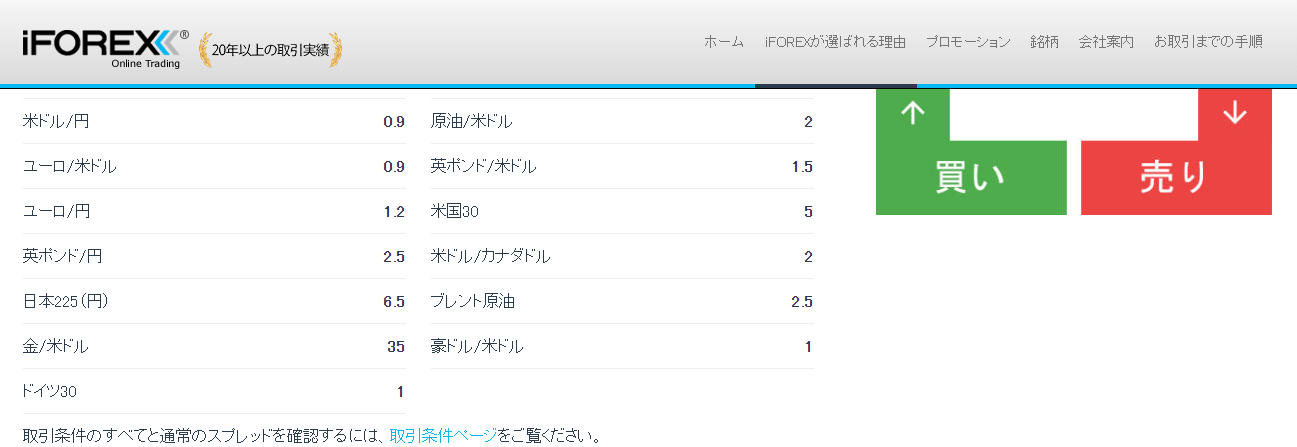The width and height of the screenshot is (1297, 447).
Task: Open the お取引までの手順 menu item
Action: (x=1208, y=42)
